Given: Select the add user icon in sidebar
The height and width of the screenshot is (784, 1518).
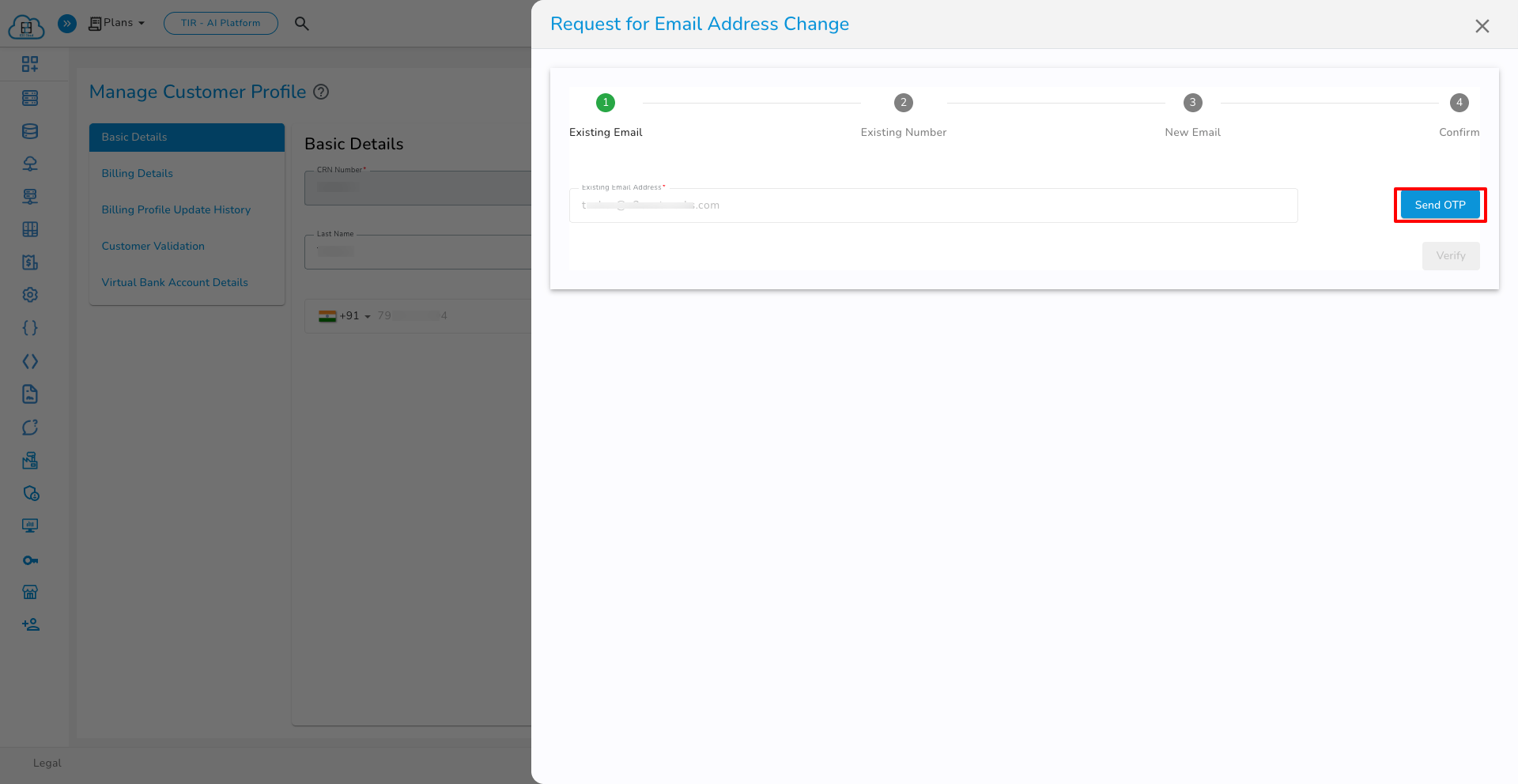Looking at the screenshot, I should point(30,624).
